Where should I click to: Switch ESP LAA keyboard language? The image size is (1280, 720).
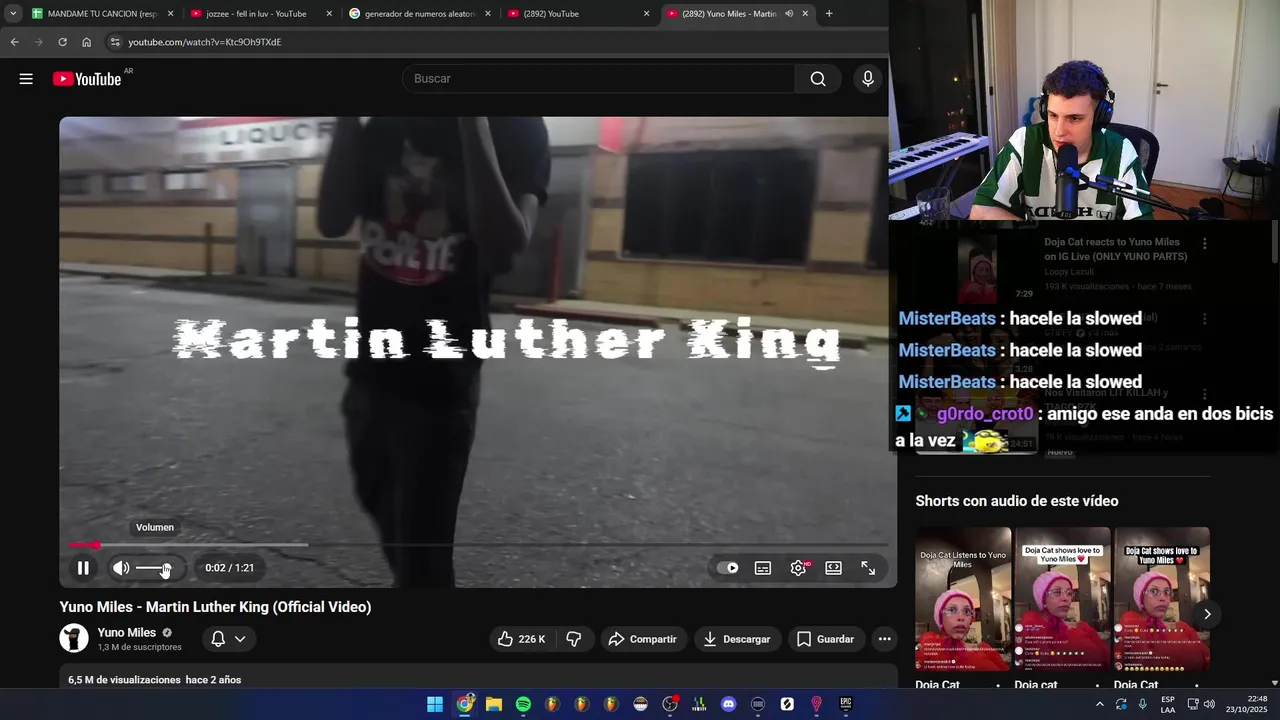1168,704
